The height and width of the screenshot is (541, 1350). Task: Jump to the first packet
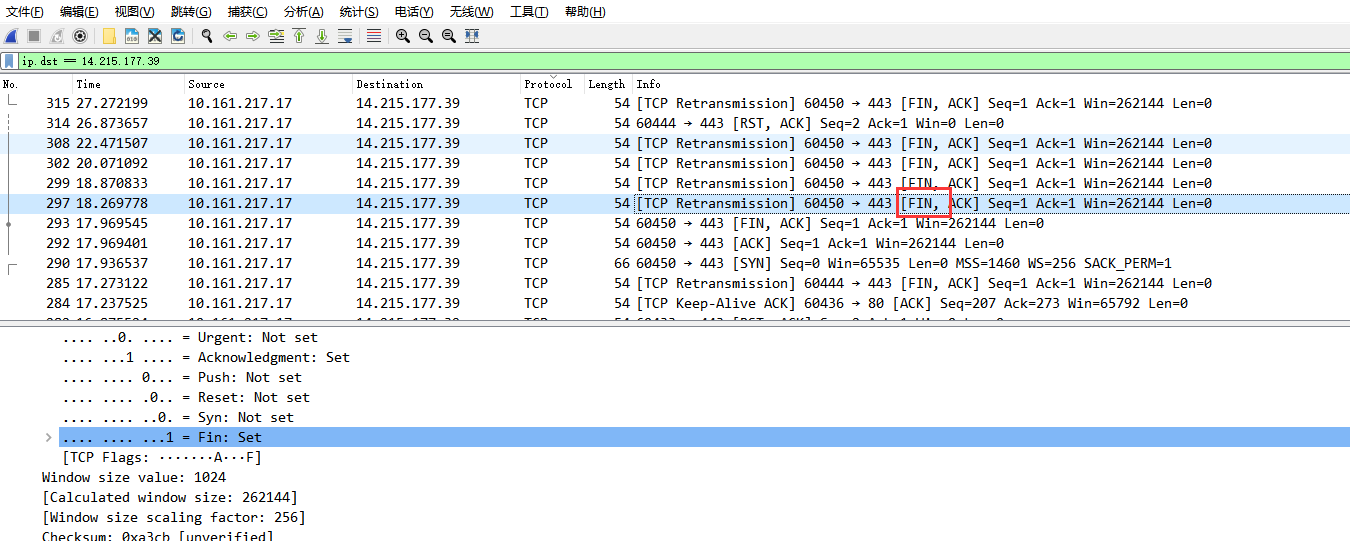pyautogui.click(x=299, y=36)
